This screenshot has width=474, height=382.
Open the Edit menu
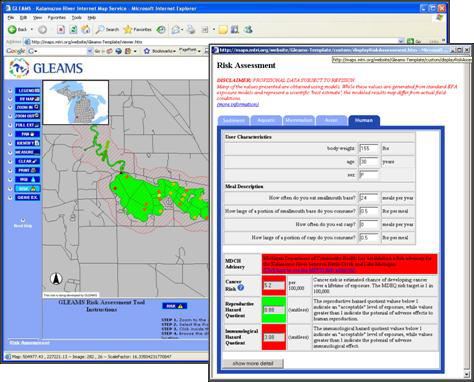23,17
